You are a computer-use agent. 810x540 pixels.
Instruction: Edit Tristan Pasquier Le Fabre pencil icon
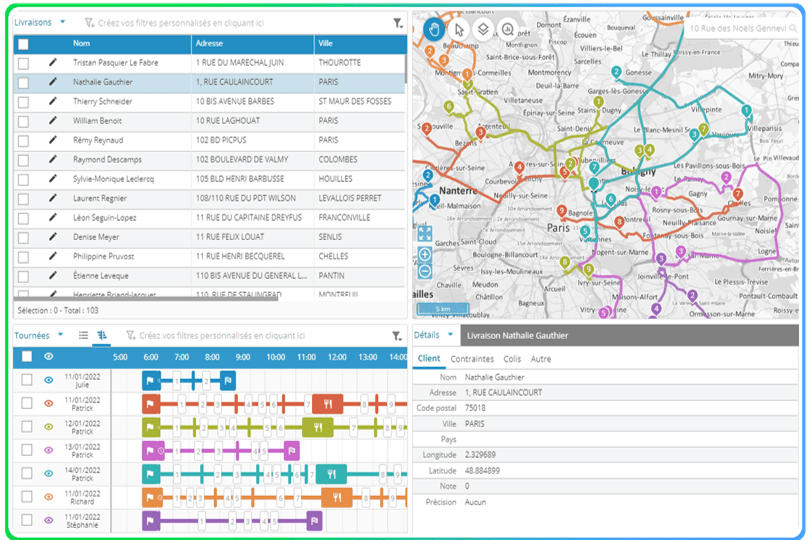click(52, 63)
